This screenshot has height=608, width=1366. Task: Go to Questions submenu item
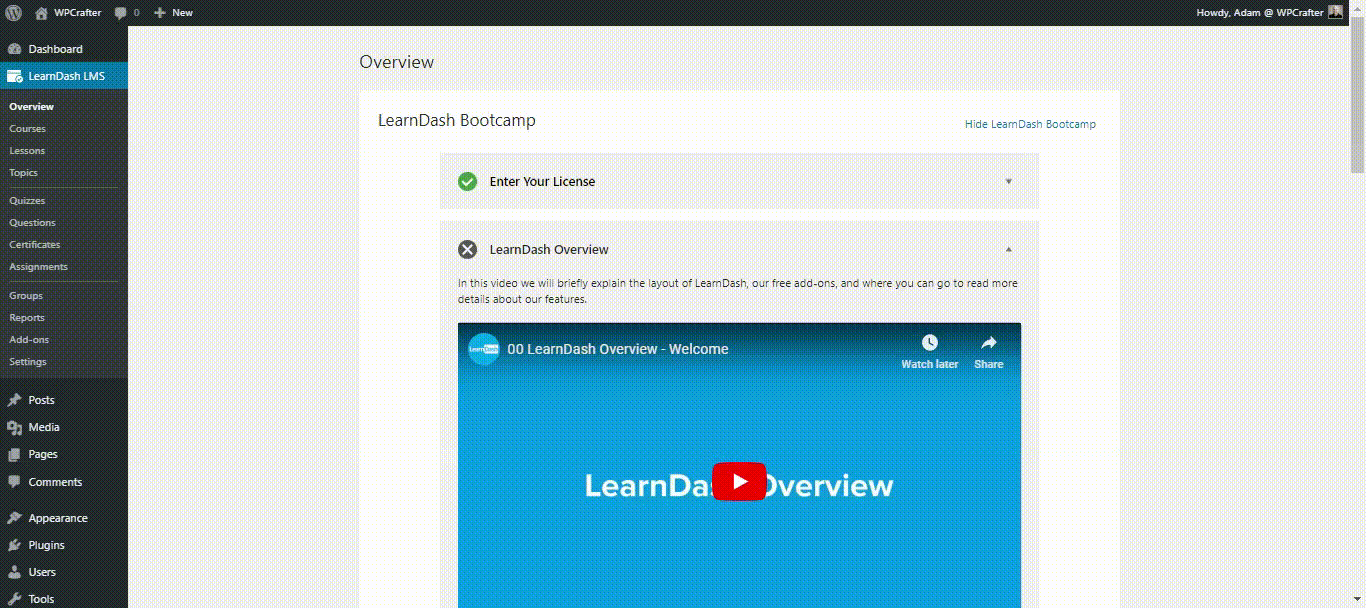pyautogui.click(x=32, y=222)
